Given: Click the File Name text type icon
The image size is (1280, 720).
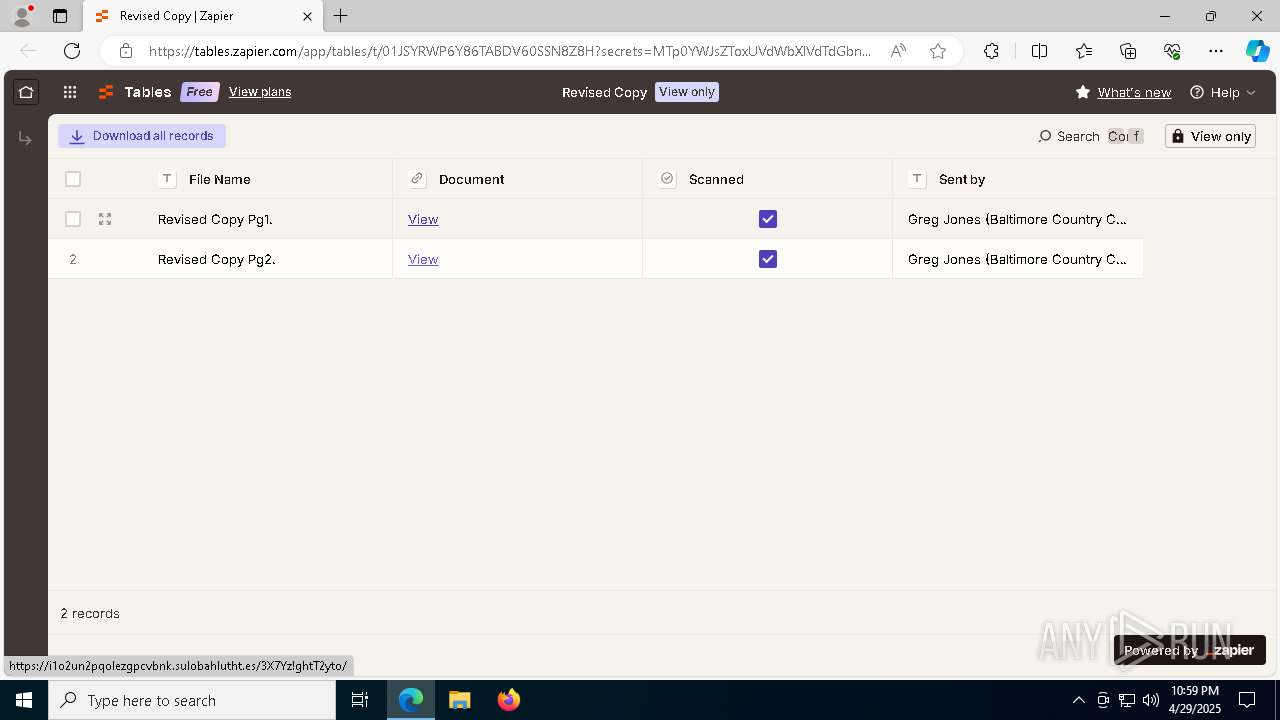Looking at the screenshot, I should pos(167,179).
